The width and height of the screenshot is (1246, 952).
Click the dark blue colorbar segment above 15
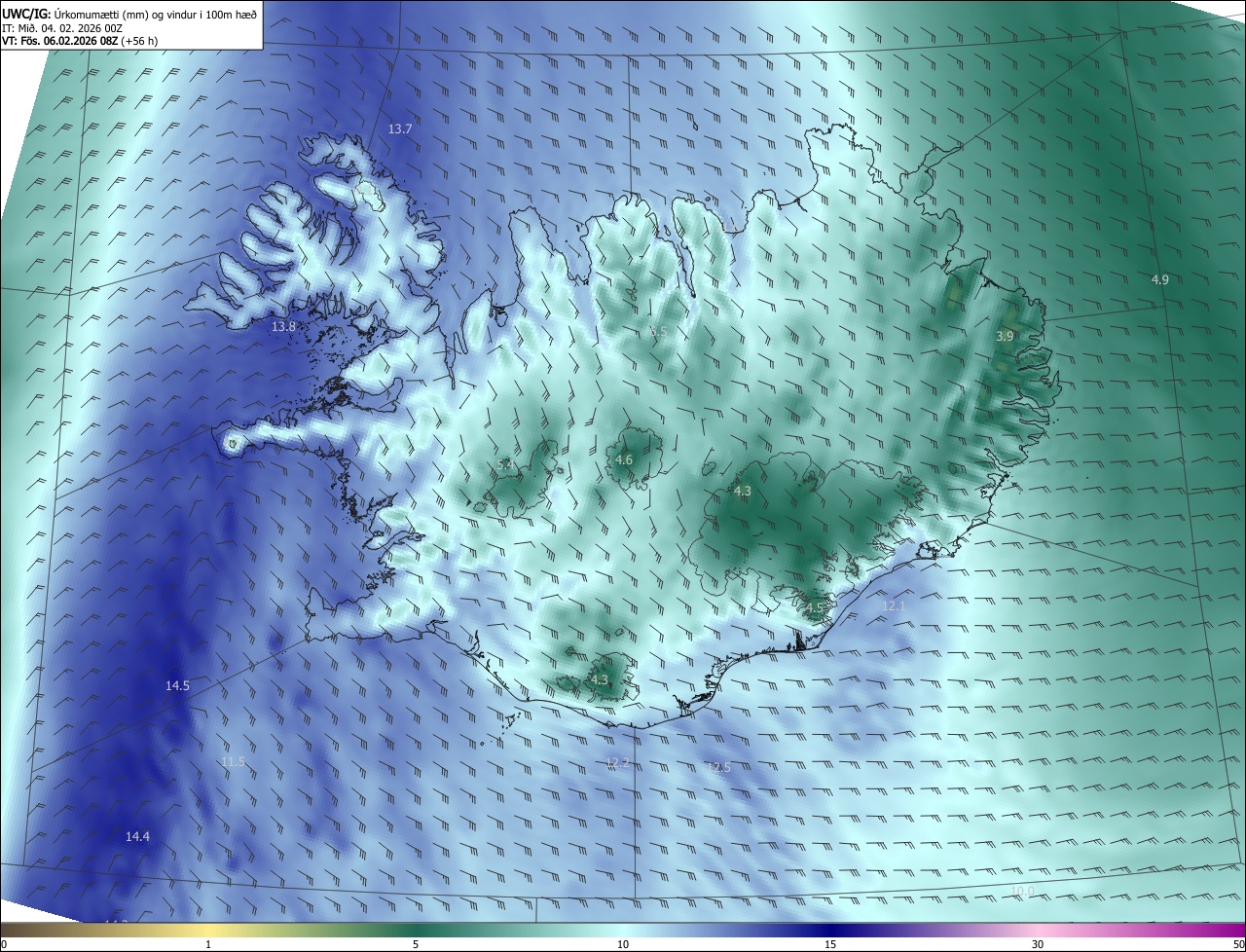tap(830, 930)
